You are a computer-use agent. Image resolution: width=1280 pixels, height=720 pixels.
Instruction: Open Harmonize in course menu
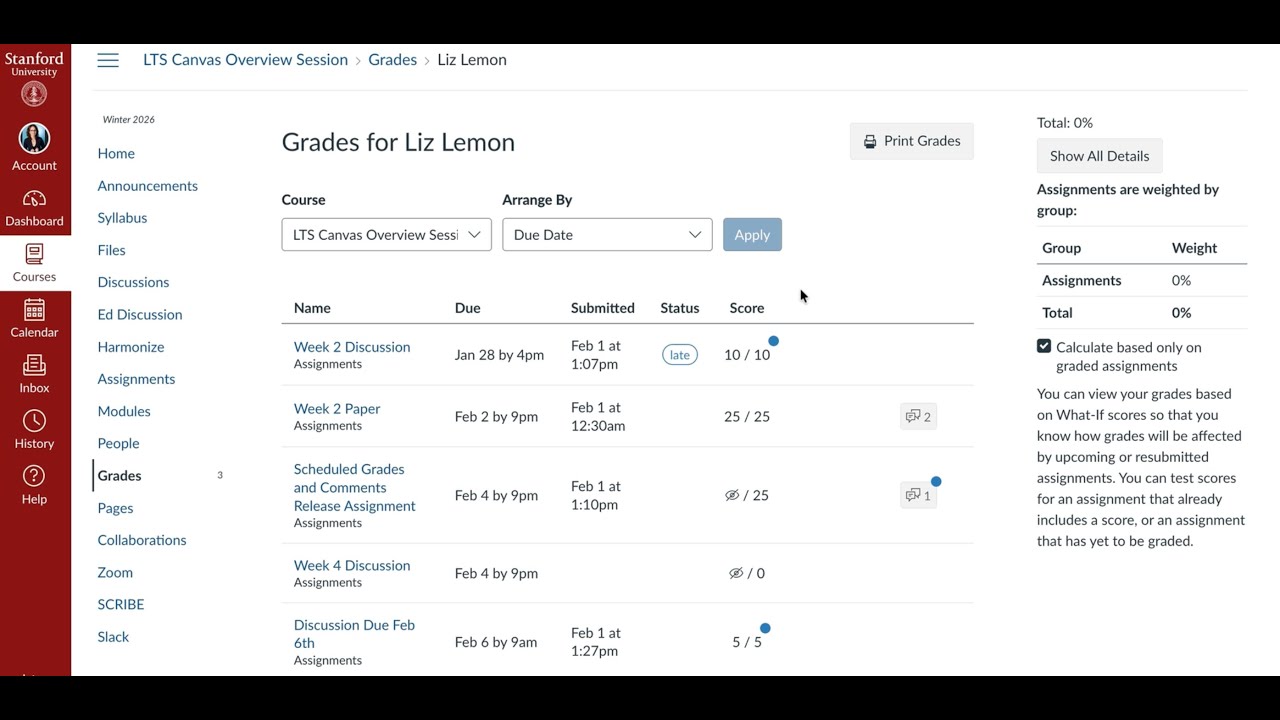point(131,347)
